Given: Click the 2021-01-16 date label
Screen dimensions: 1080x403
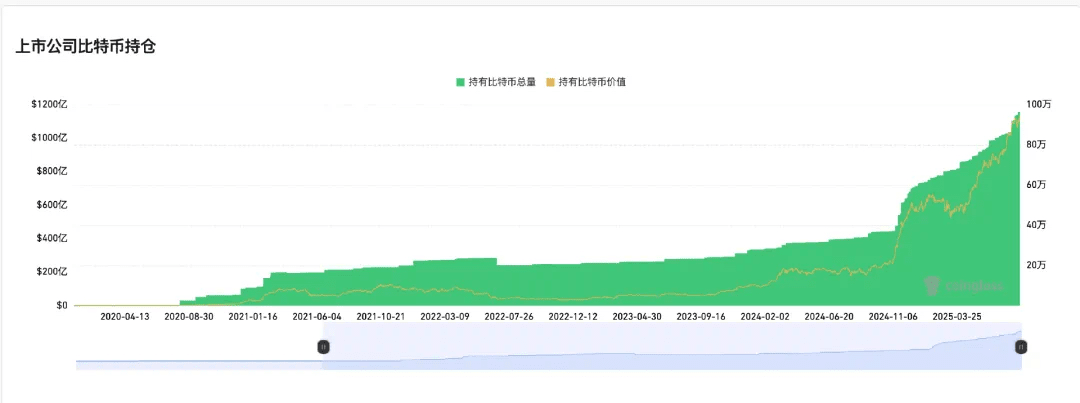Looking at the screenshot, I should coord(253,316).
